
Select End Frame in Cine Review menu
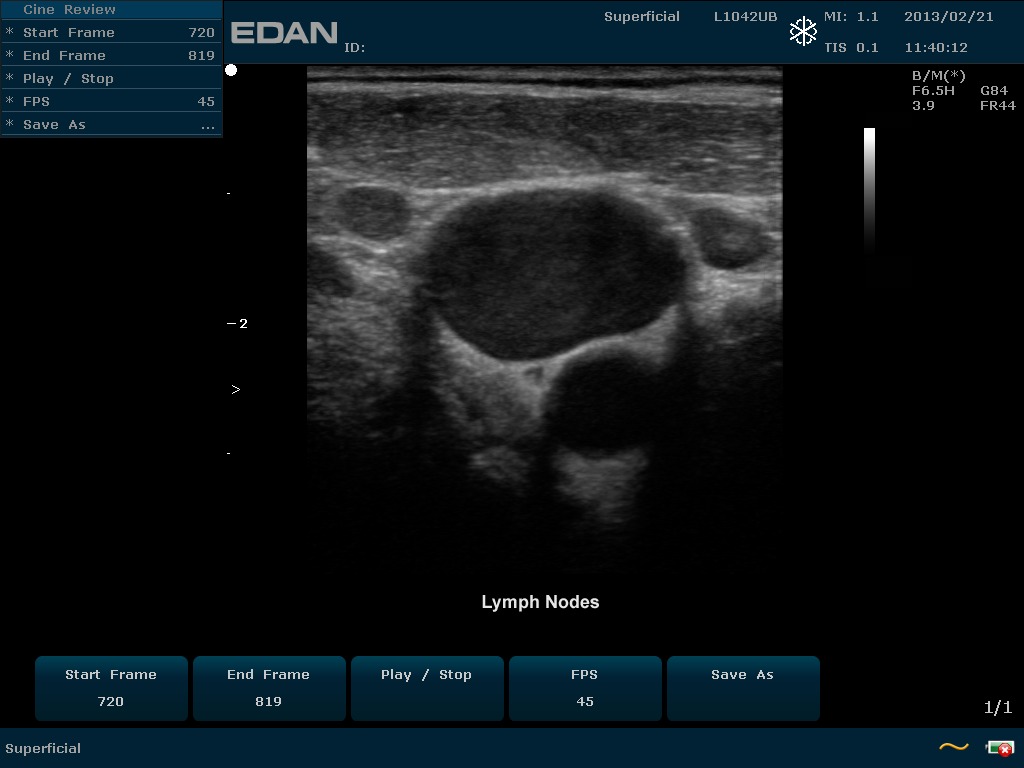(x=110, y=55)
